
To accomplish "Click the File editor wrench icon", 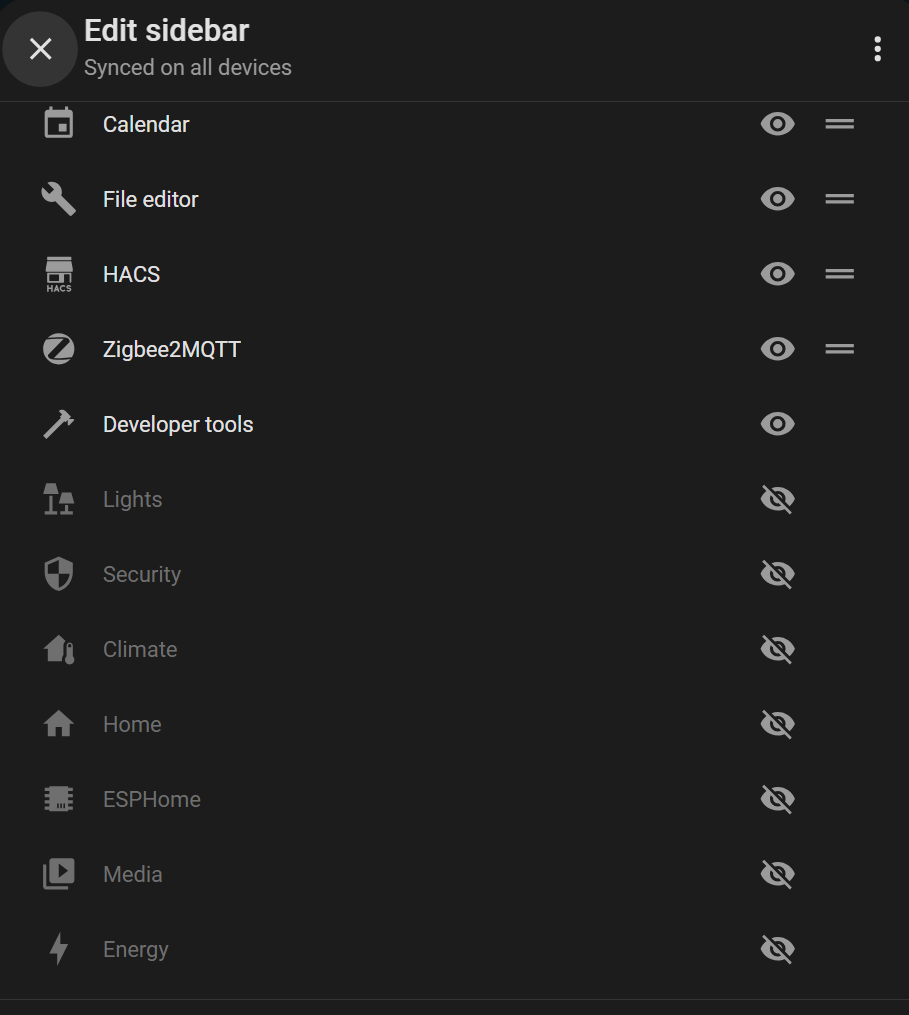I will coord(58,199).
